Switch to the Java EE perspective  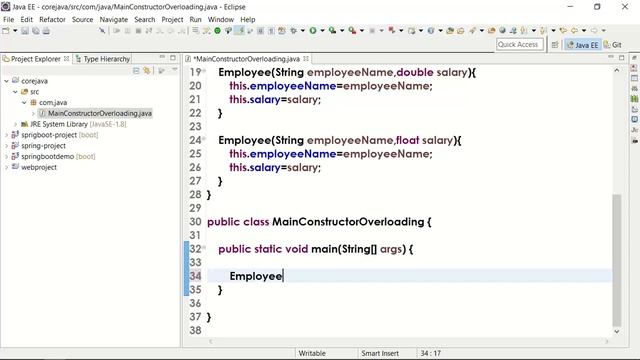click(x=583, y=45)
